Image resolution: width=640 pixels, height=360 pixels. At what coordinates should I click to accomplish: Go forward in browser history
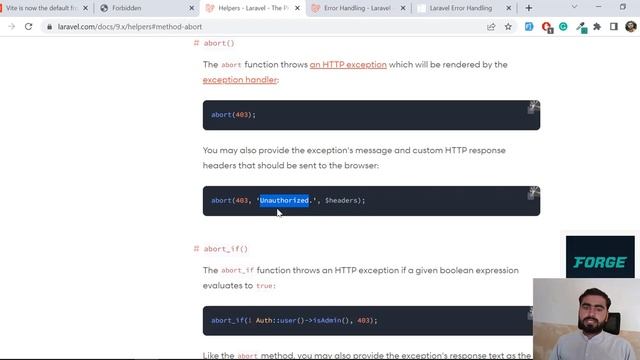pyautogui.click(x=11, y=27)
